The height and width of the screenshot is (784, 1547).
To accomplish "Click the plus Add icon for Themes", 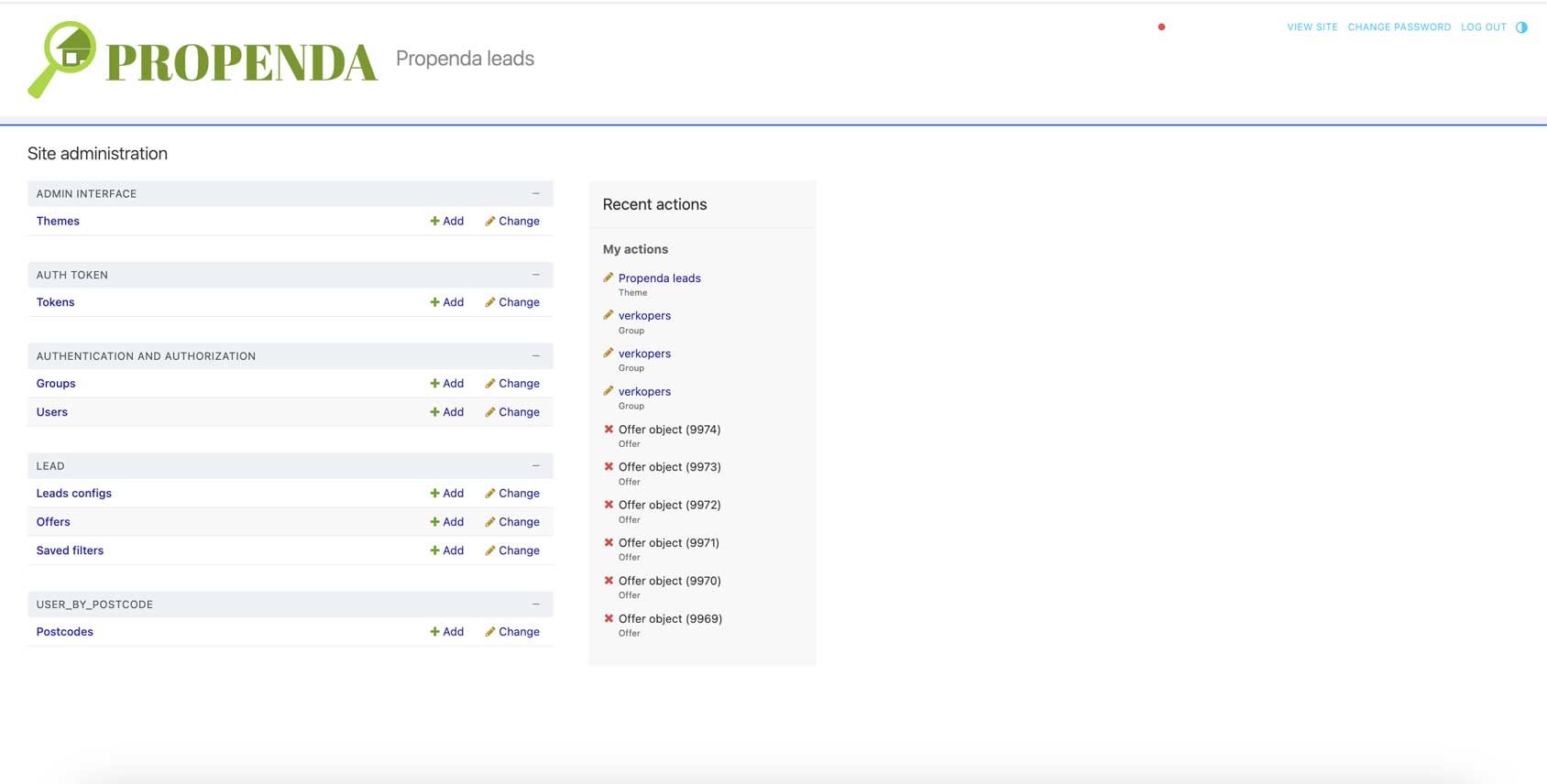I will click(x=434, y=222).
